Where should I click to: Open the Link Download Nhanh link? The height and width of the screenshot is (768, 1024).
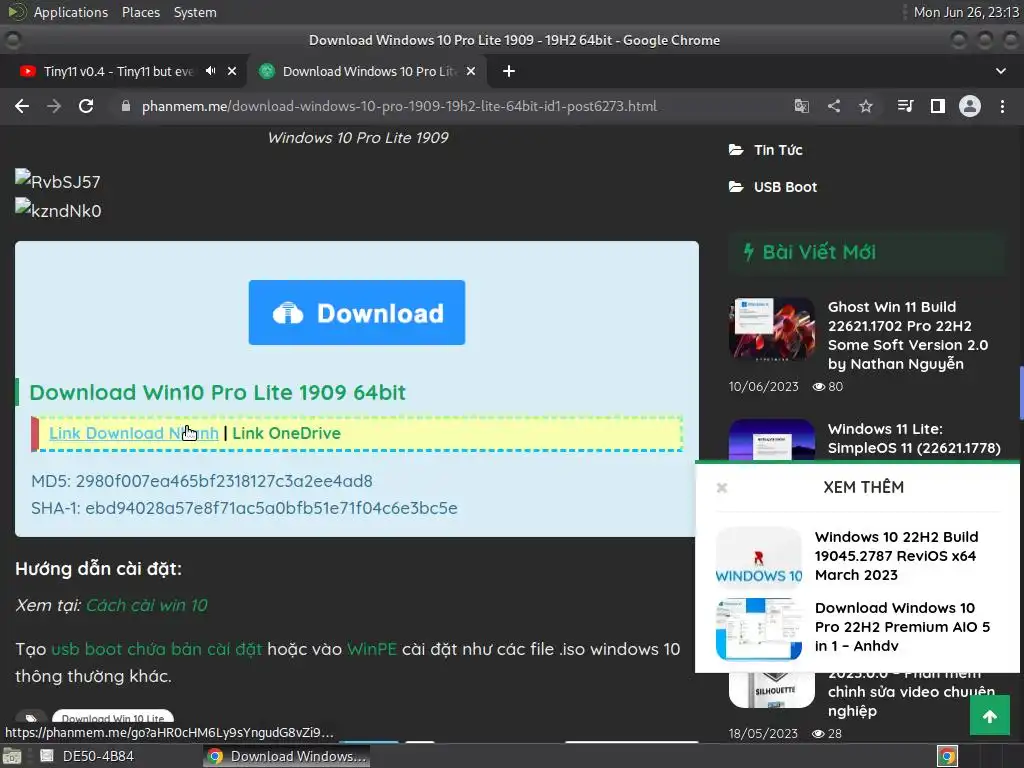pyautogui.click(x=134, y=433)
